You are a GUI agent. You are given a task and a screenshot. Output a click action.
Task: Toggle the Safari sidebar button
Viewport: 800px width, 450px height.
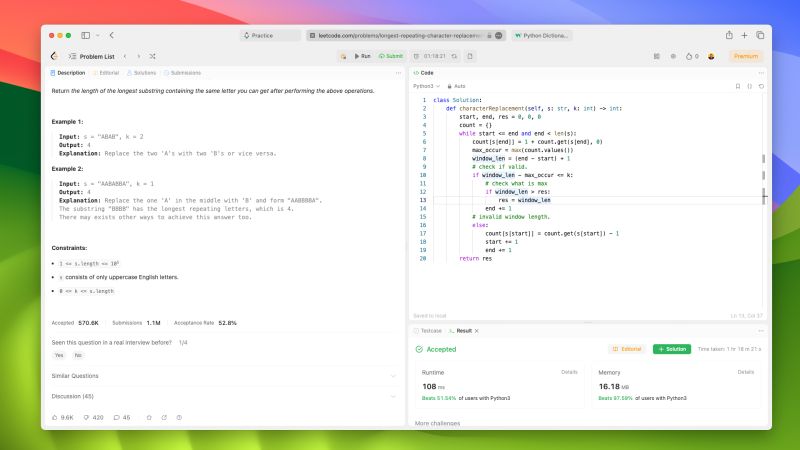pos(86,35)
